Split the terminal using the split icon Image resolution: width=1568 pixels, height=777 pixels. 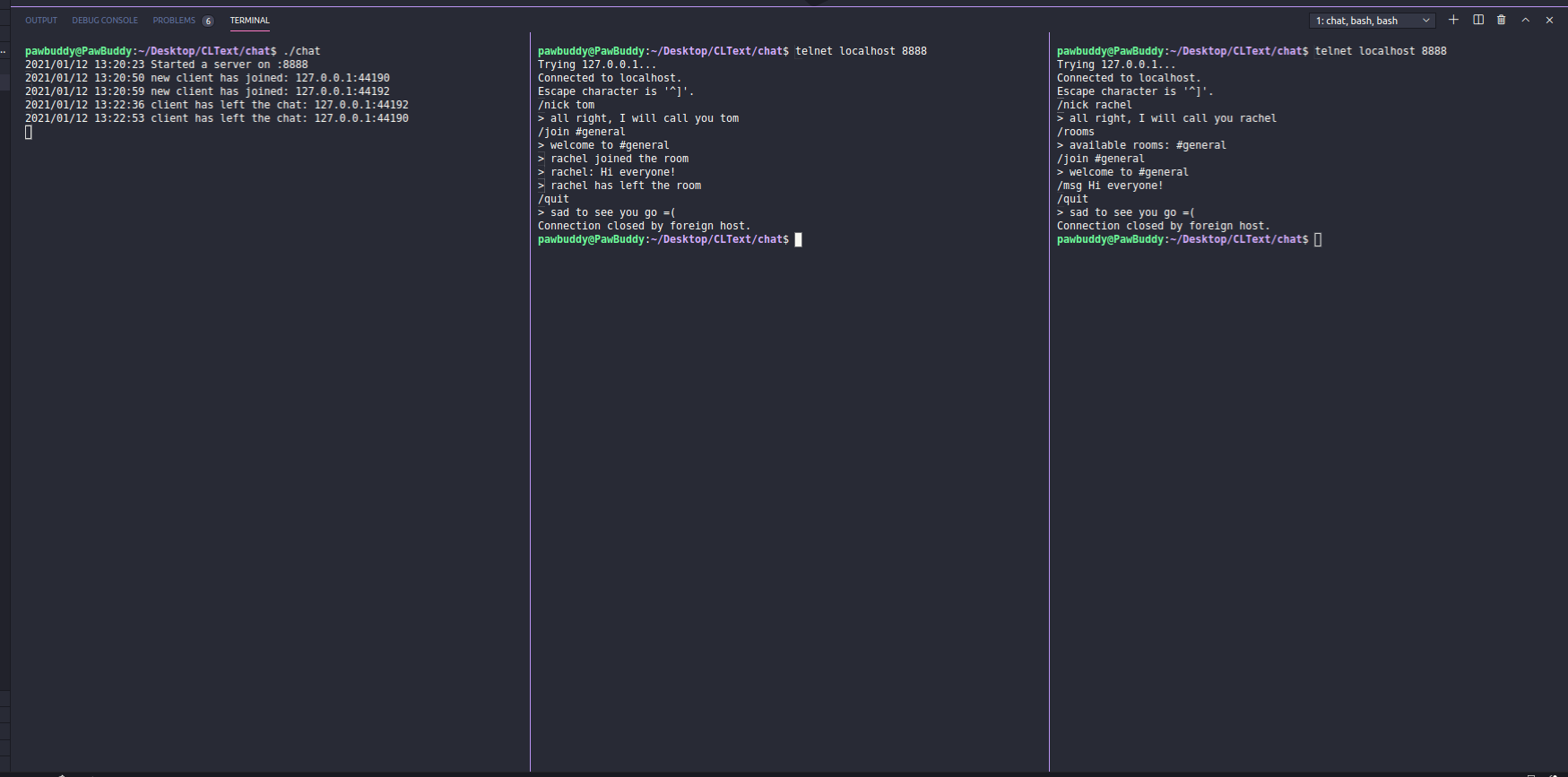tap(1478, 20)
